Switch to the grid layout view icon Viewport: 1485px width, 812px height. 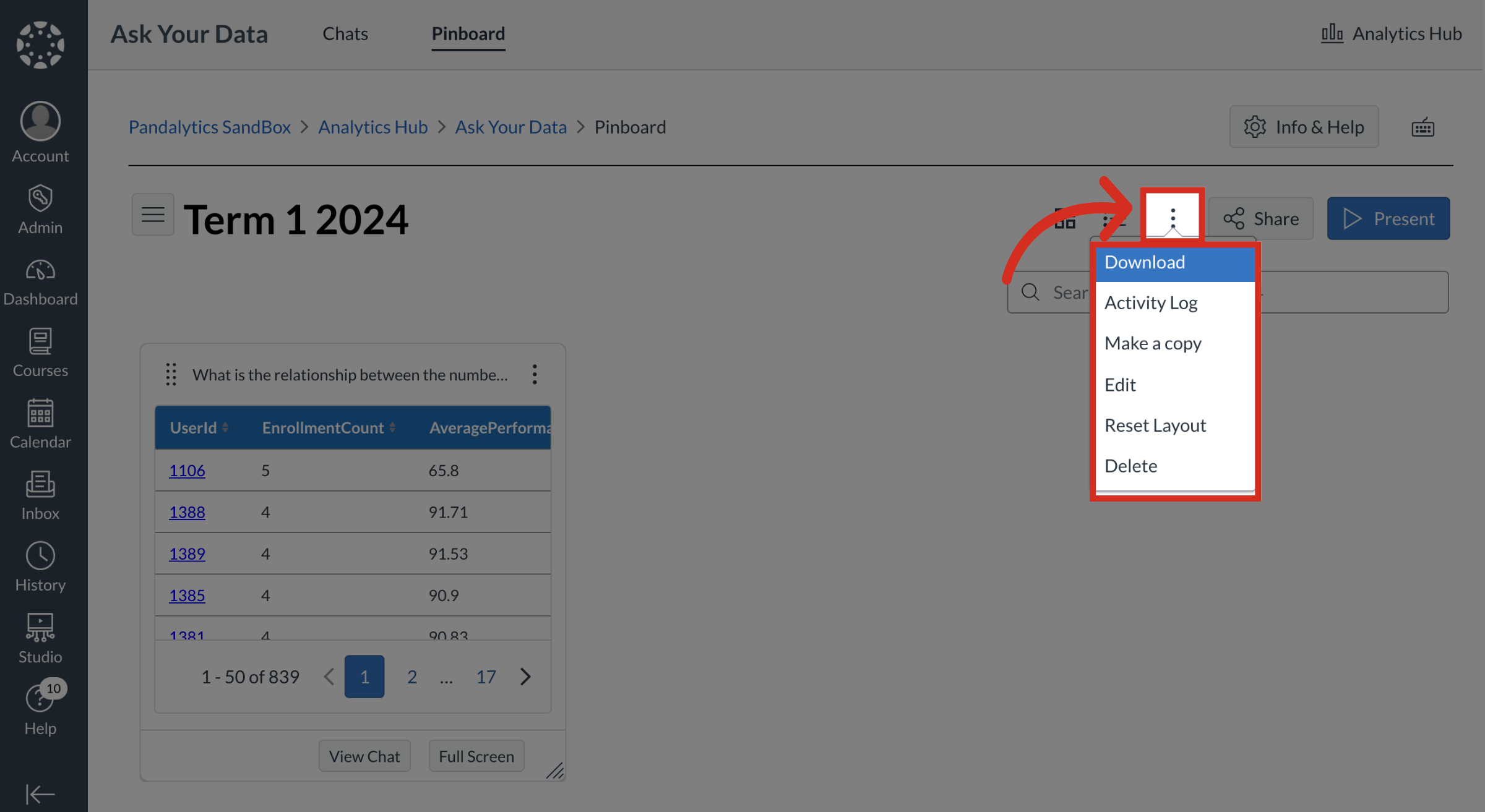tap(1065, 218)
